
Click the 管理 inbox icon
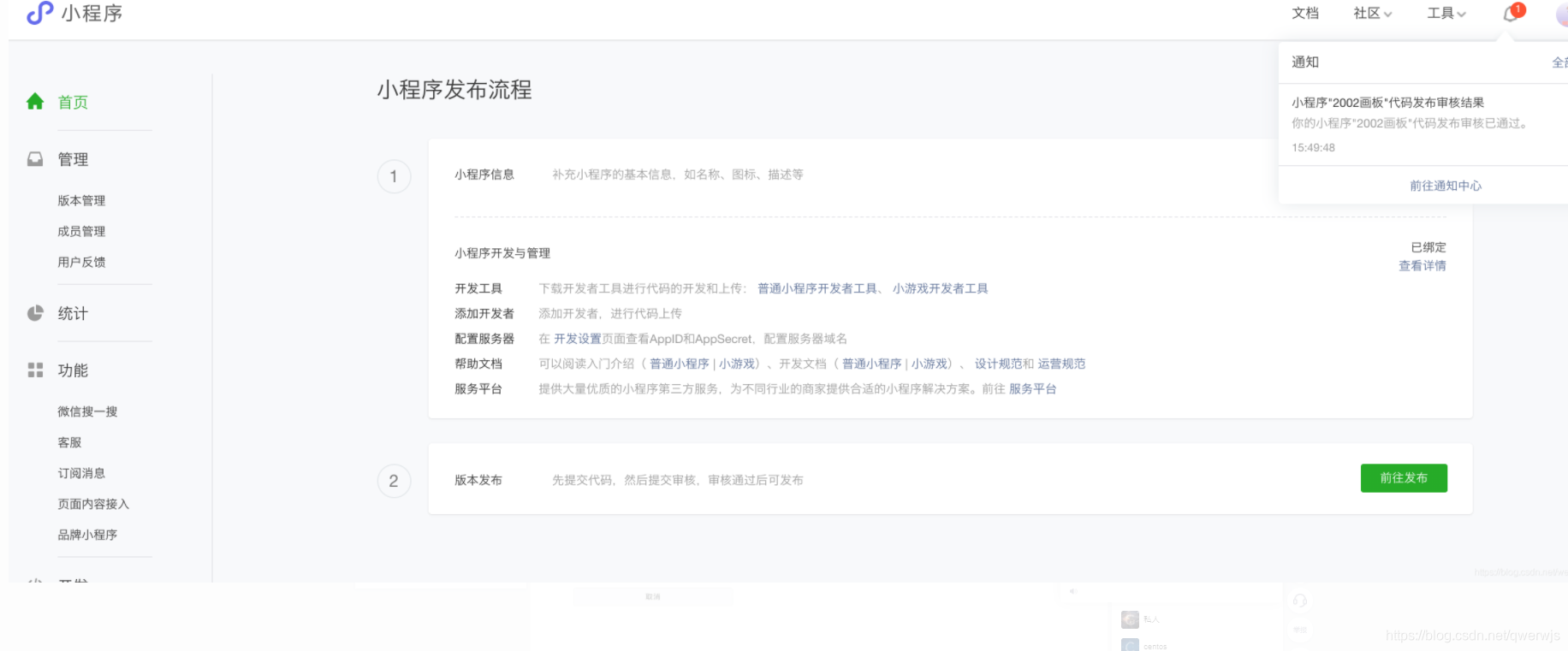coord(35,159)
